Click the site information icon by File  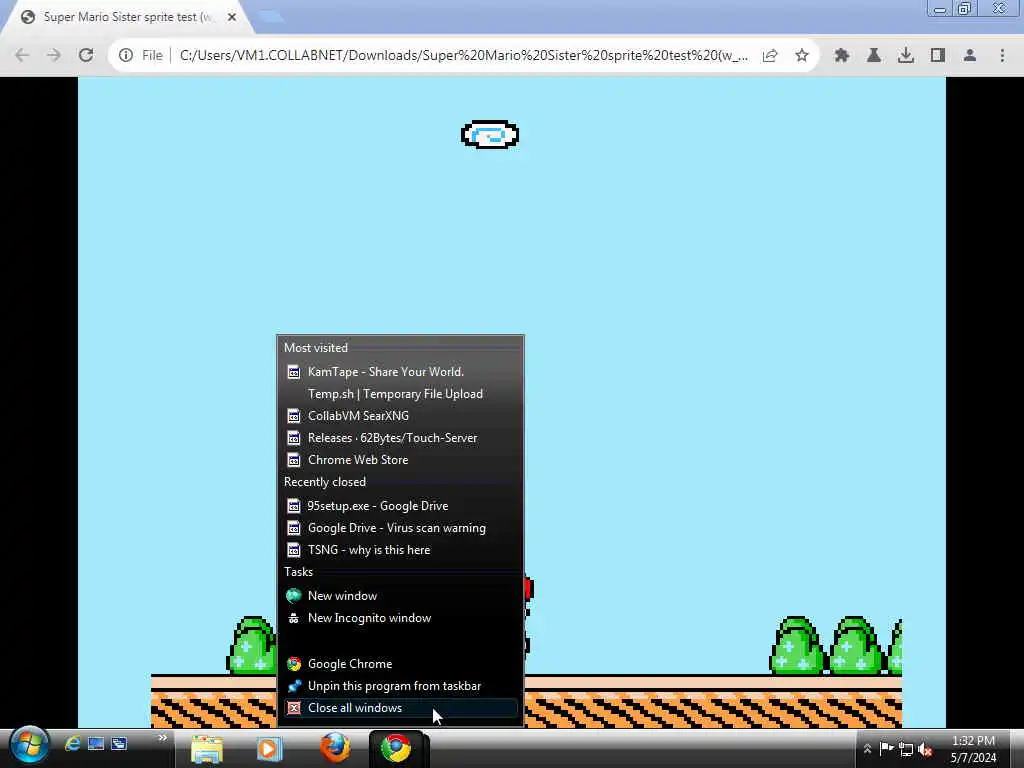tap(125, 56)
